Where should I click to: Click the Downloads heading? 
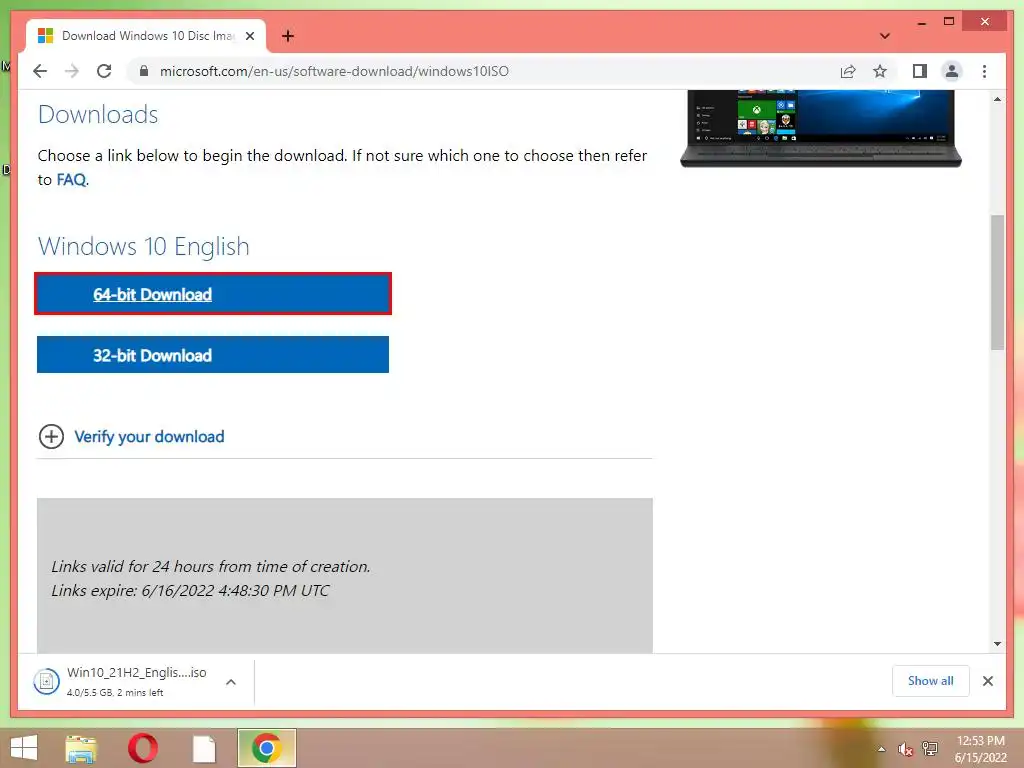click(x=98, y=114)
